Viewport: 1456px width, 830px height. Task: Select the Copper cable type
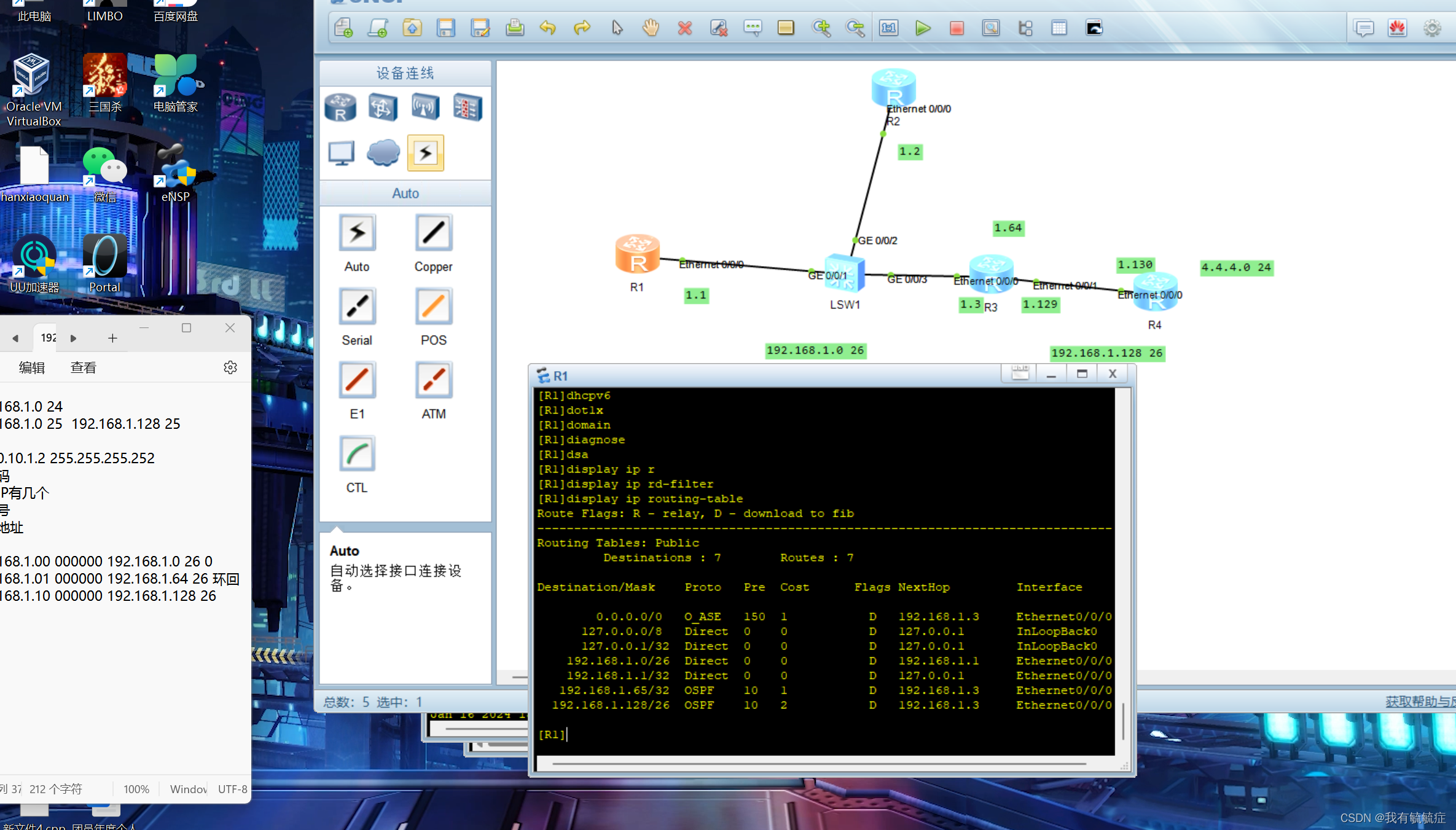(x=433, y=233)
